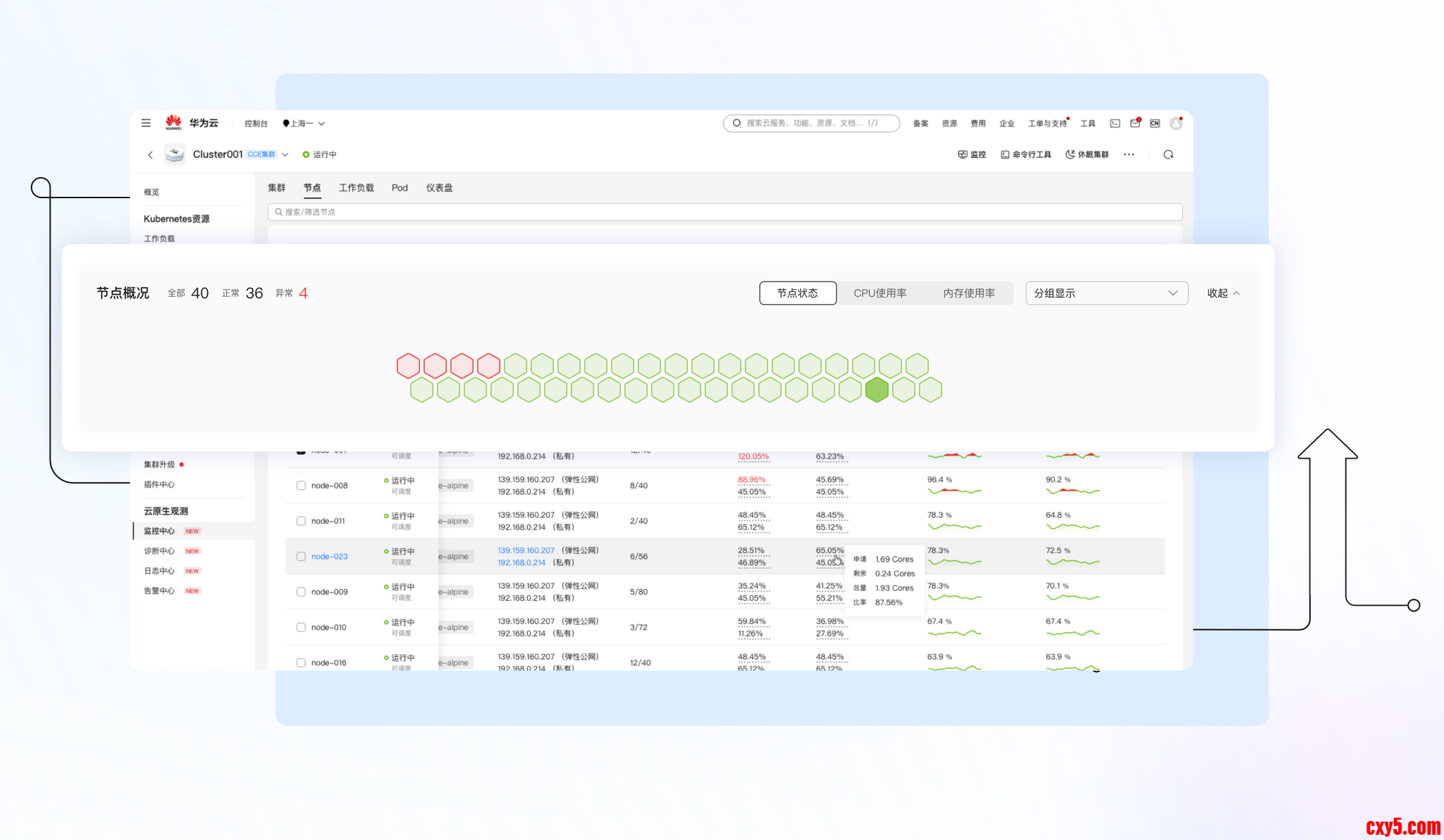
Task: Check the node-008 row checkbox
Action: [301, 486]
